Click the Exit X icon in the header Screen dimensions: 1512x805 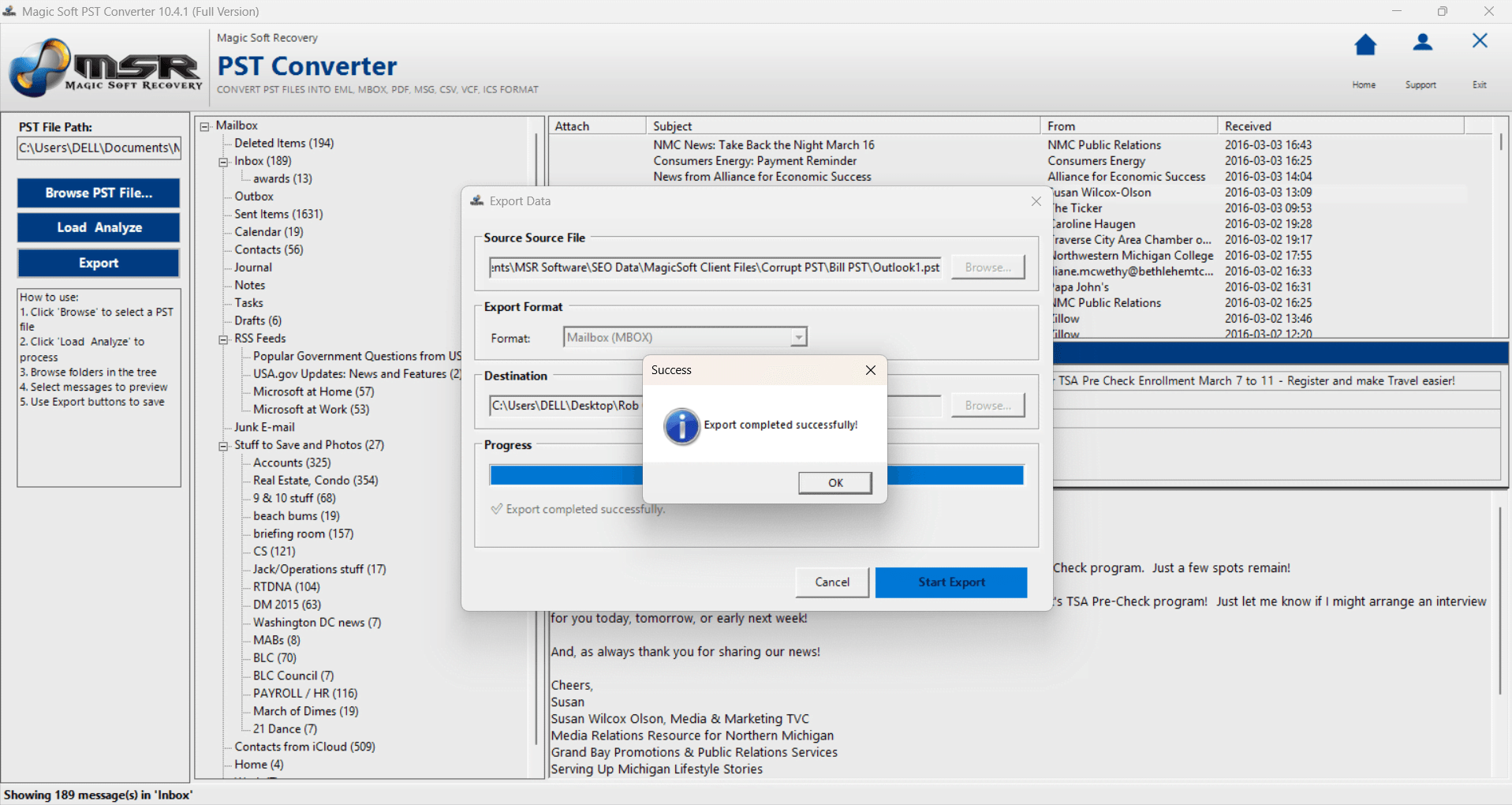(x=1480, y=40)
